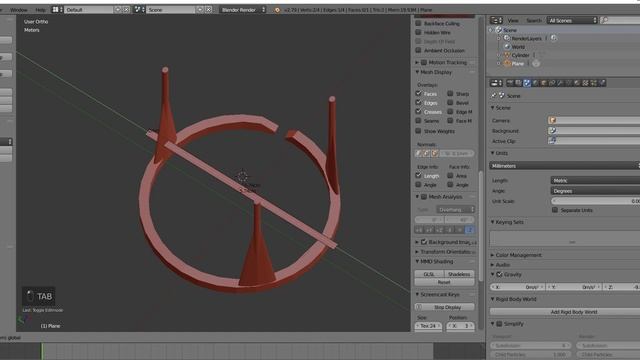Open the Render properties tab icon

pyautogui.click(x=510, y=83)
